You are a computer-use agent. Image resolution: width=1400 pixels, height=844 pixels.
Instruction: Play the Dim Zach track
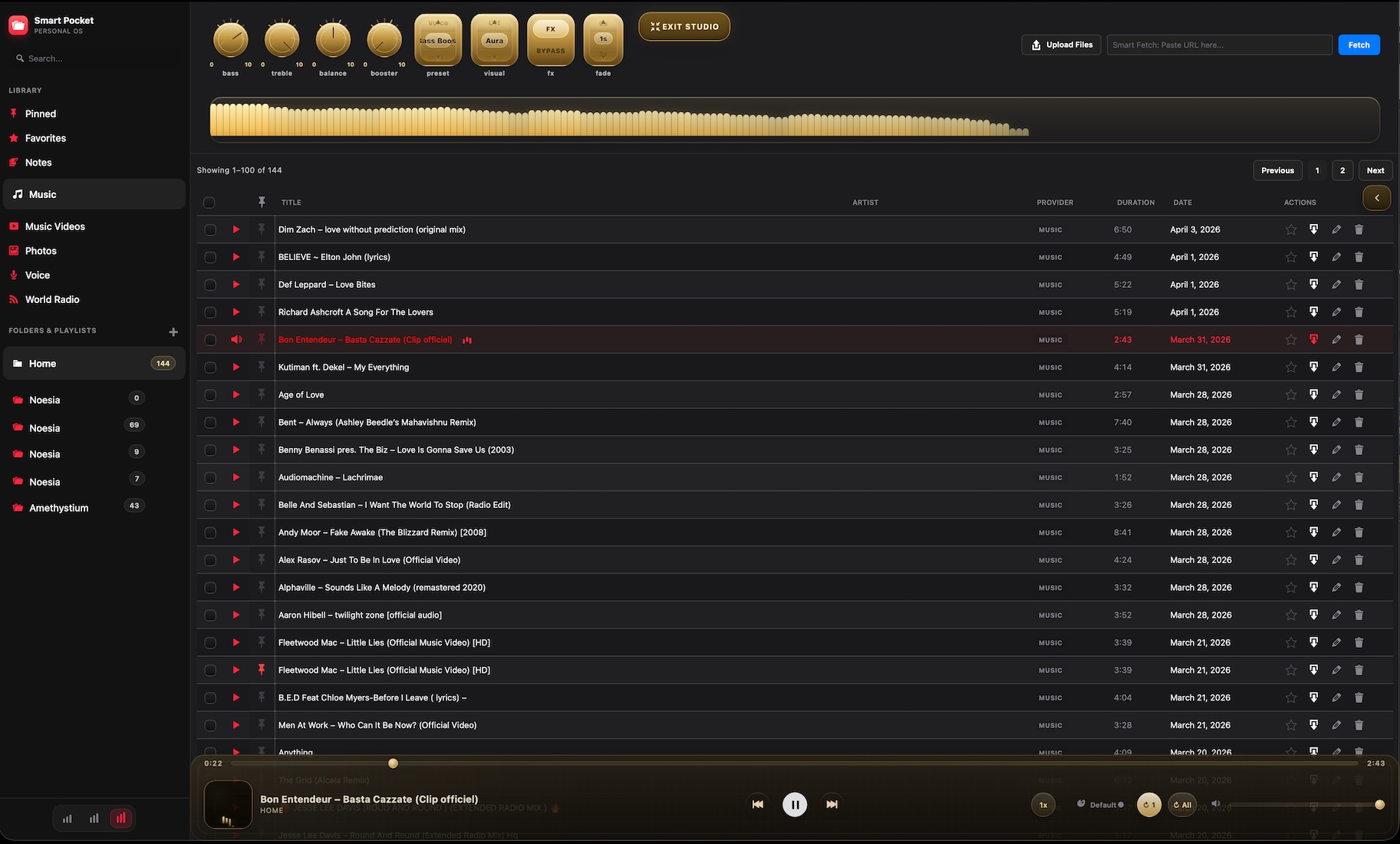pyautogui.click(x=236, y=229)
